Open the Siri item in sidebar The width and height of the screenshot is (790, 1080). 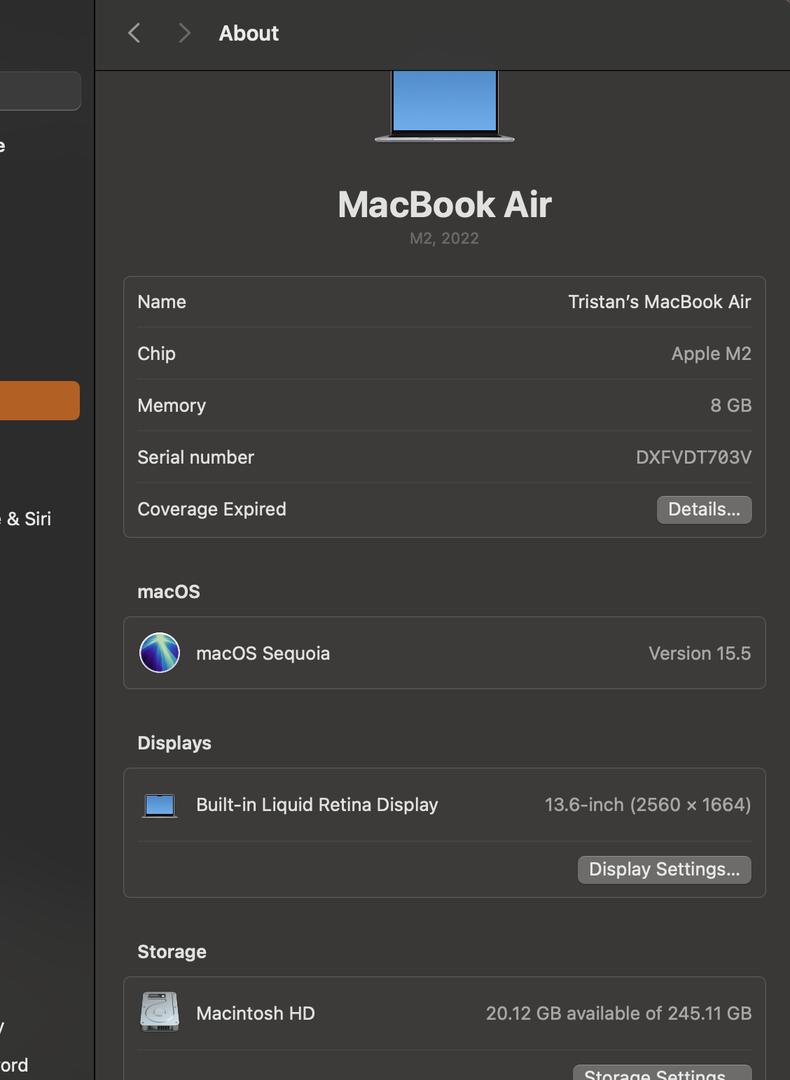pos(30,519)
